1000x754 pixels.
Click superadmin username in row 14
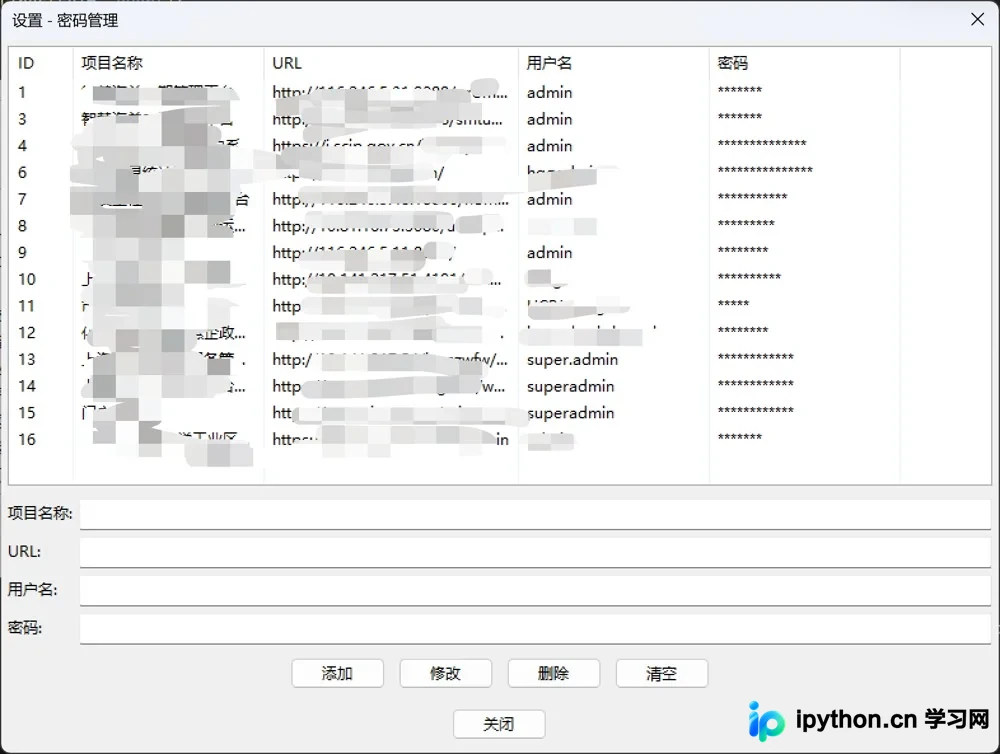[570, 387]
